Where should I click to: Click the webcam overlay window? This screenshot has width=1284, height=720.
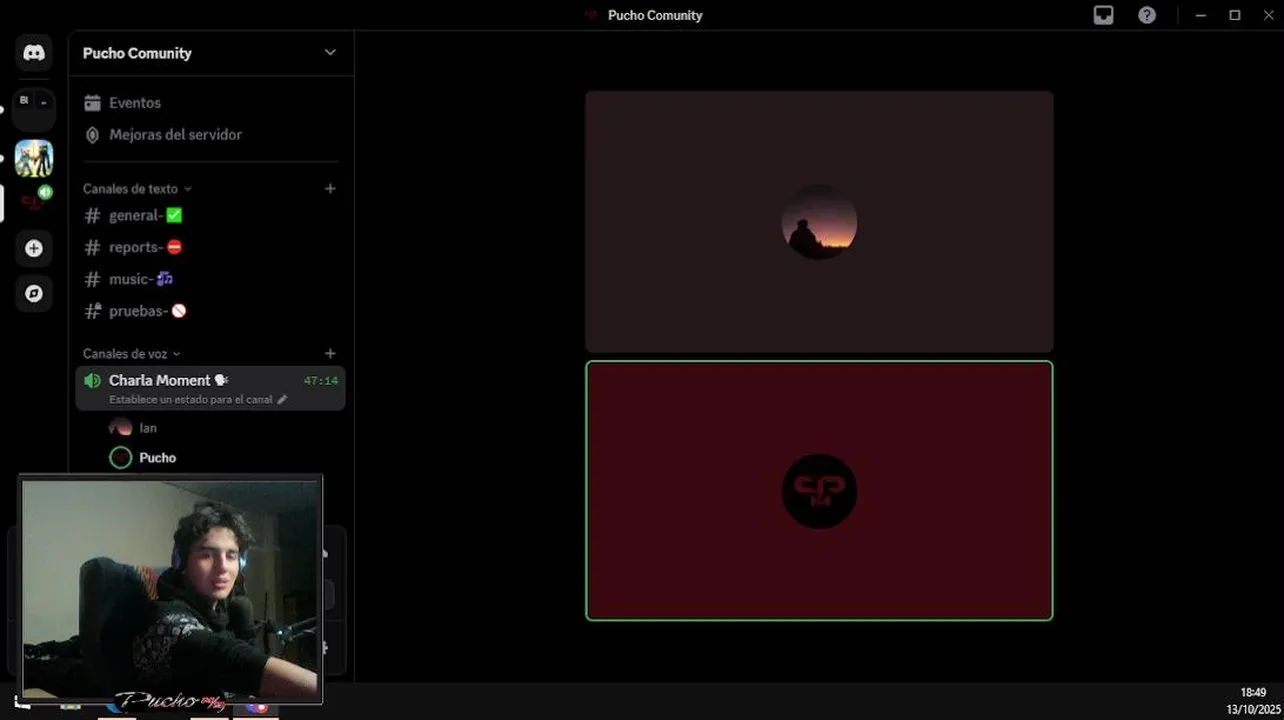coord(171,588)
